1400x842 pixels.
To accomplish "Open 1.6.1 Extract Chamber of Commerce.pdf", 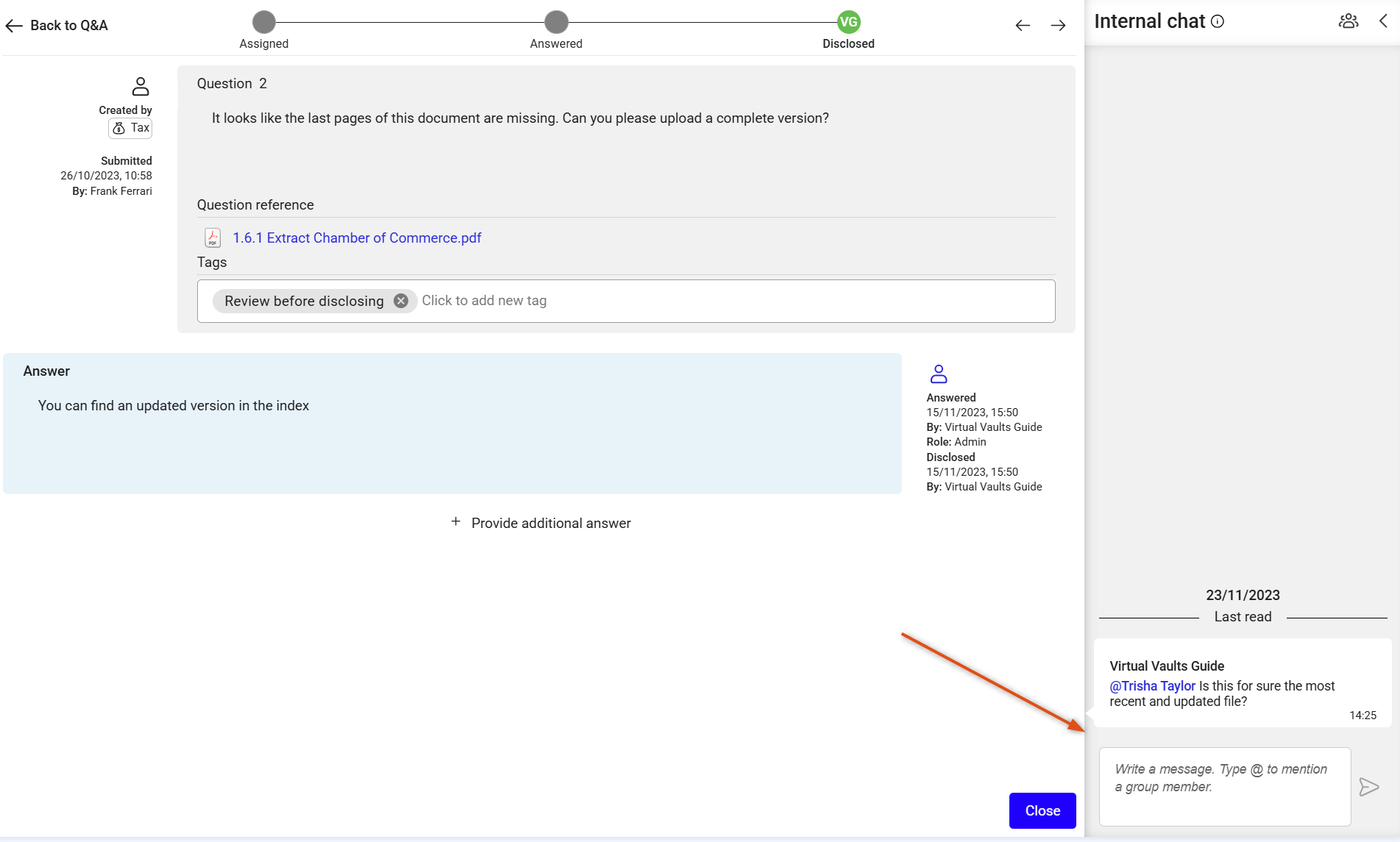I will click(357, 238).
